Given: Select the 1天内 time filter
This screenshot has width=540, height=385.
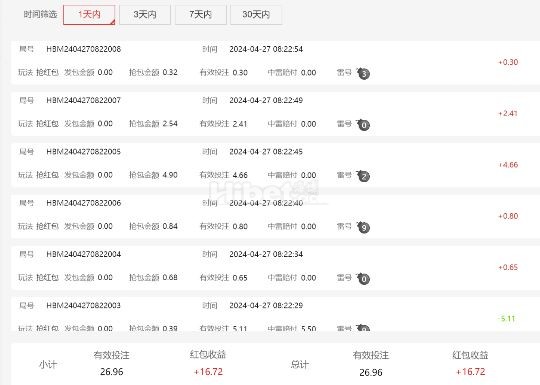Looking at the screenshot, I should pos(89,15).
